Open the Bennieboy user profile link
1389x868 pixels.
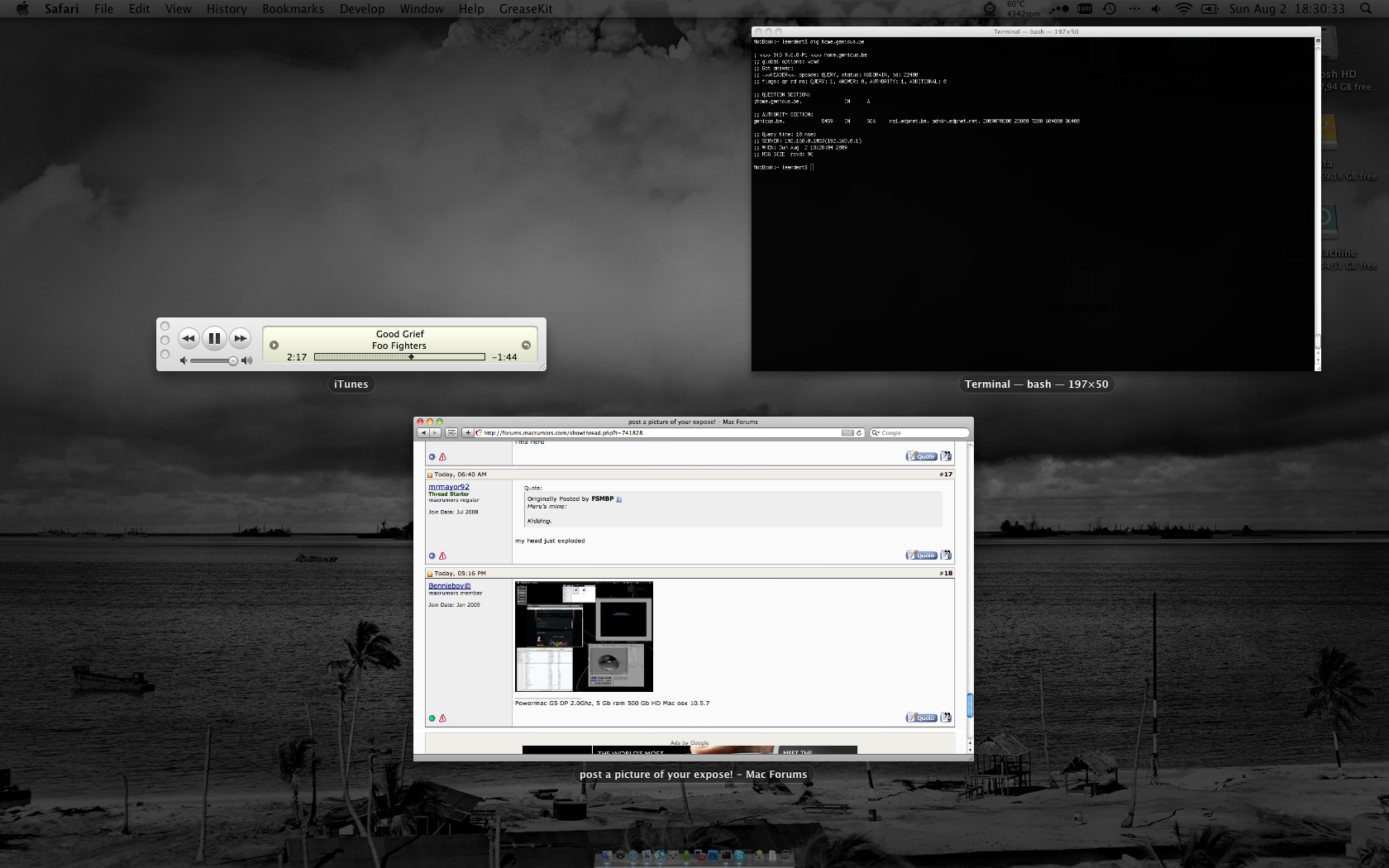click(x=450, y=585)
